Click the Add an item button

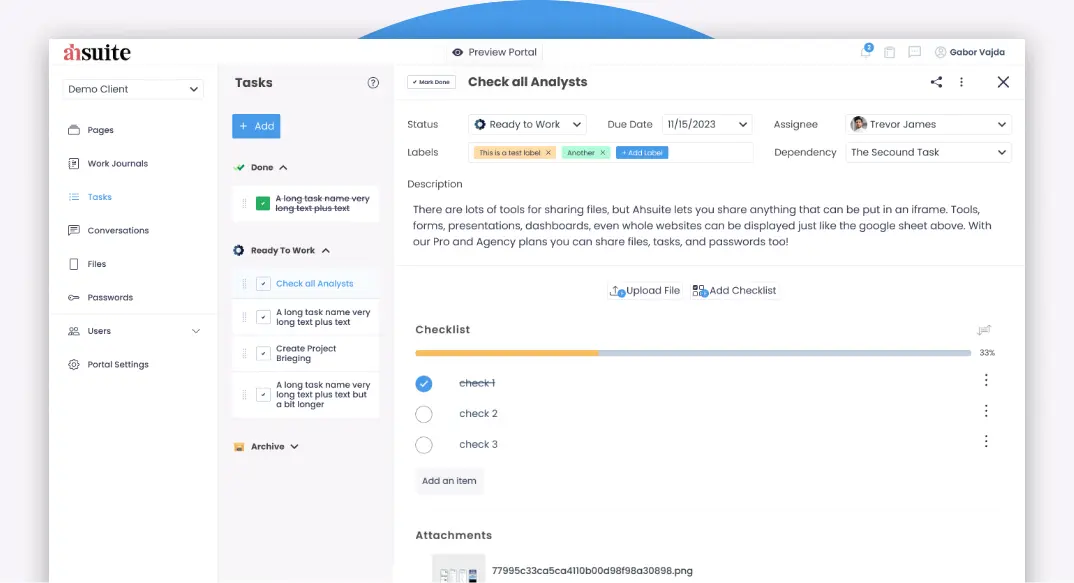tap(449, 480)
